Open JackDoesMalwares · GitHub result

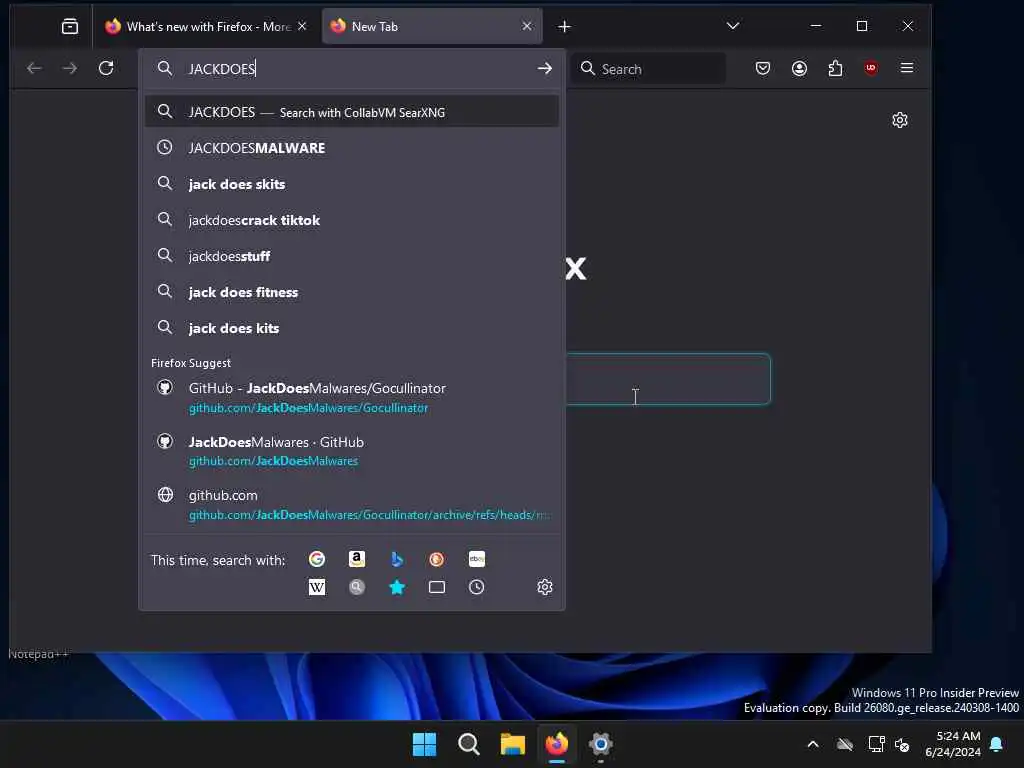pos(351,451)
